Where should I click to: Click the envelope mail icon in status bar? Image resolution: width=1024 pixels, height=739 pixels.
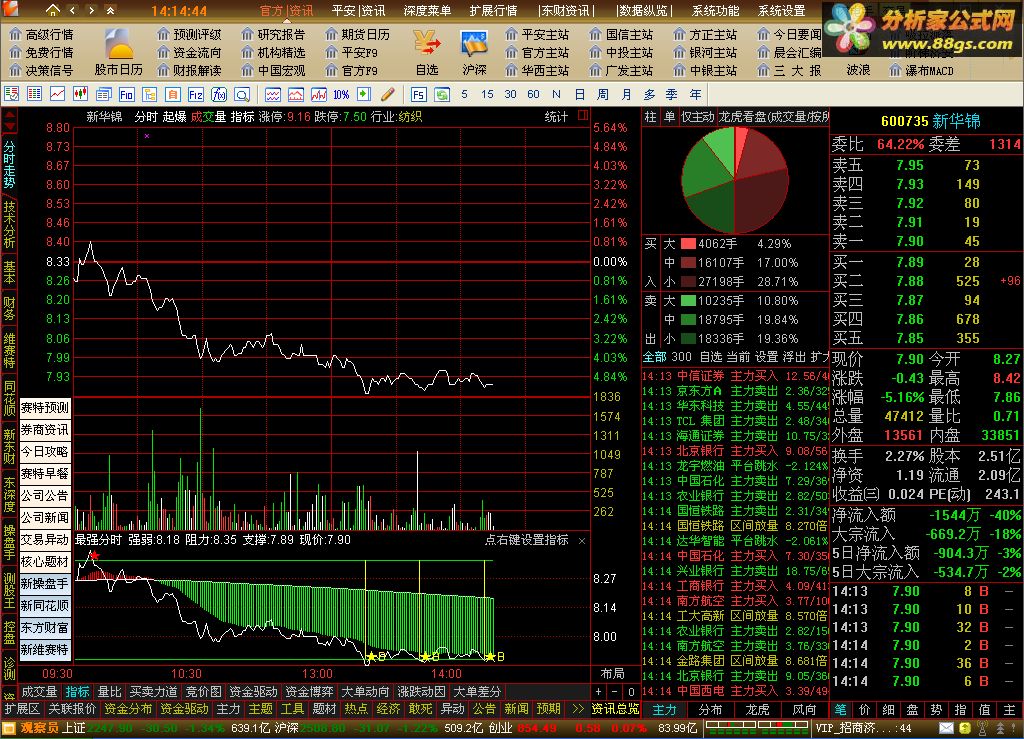coord(946,727)
